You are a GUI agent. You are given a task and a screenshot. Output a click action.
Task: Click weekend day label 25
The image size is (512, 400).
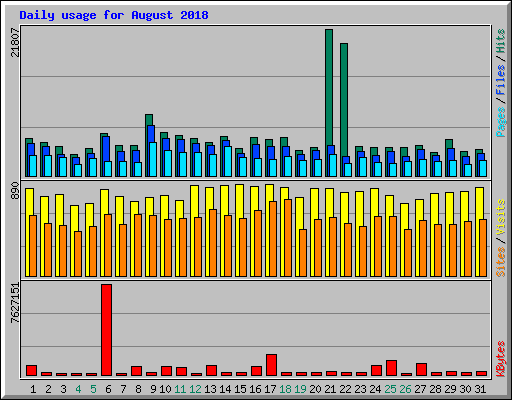(390, 389)
